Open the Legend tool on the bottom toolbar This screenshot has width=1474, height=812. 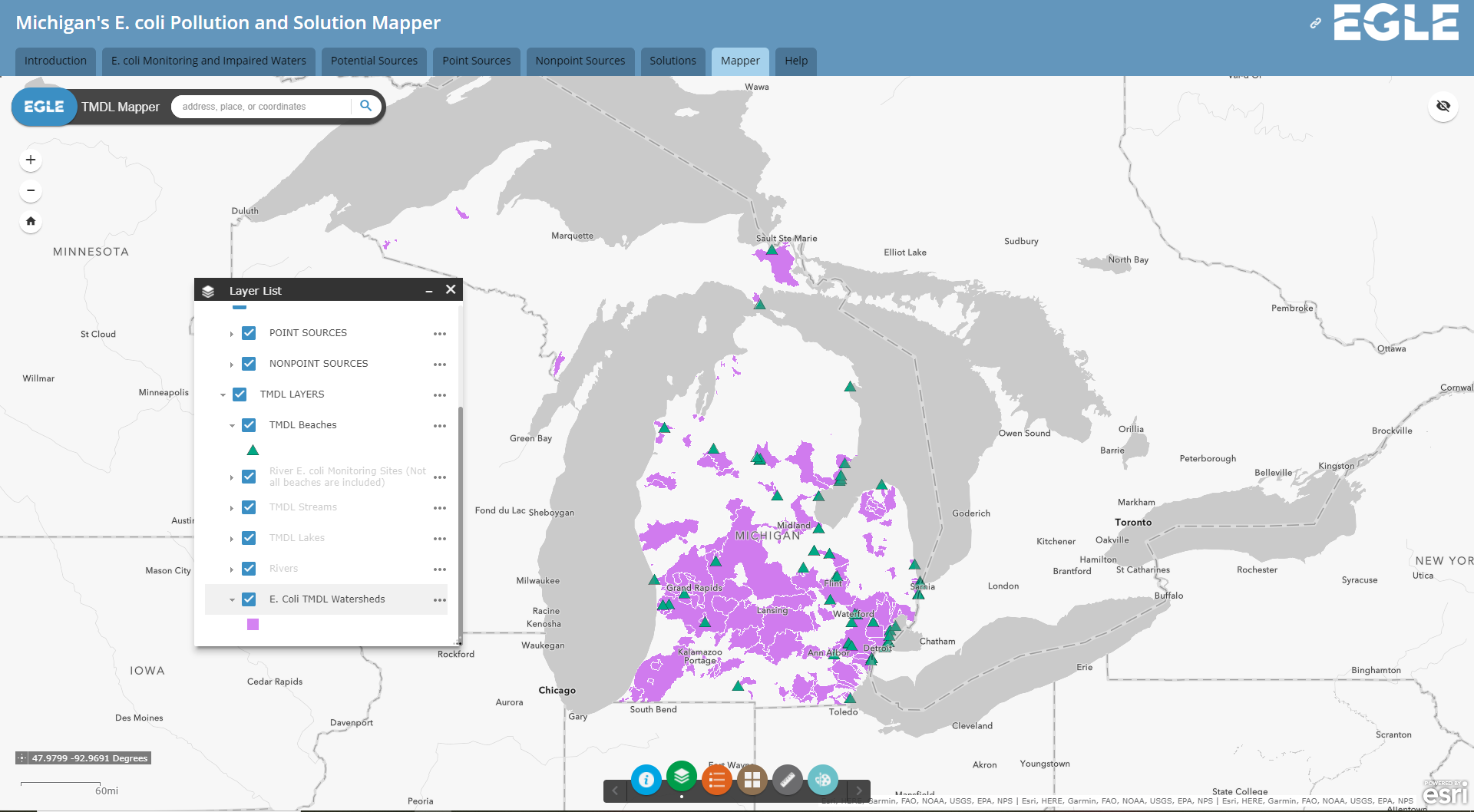coord(717,779)
